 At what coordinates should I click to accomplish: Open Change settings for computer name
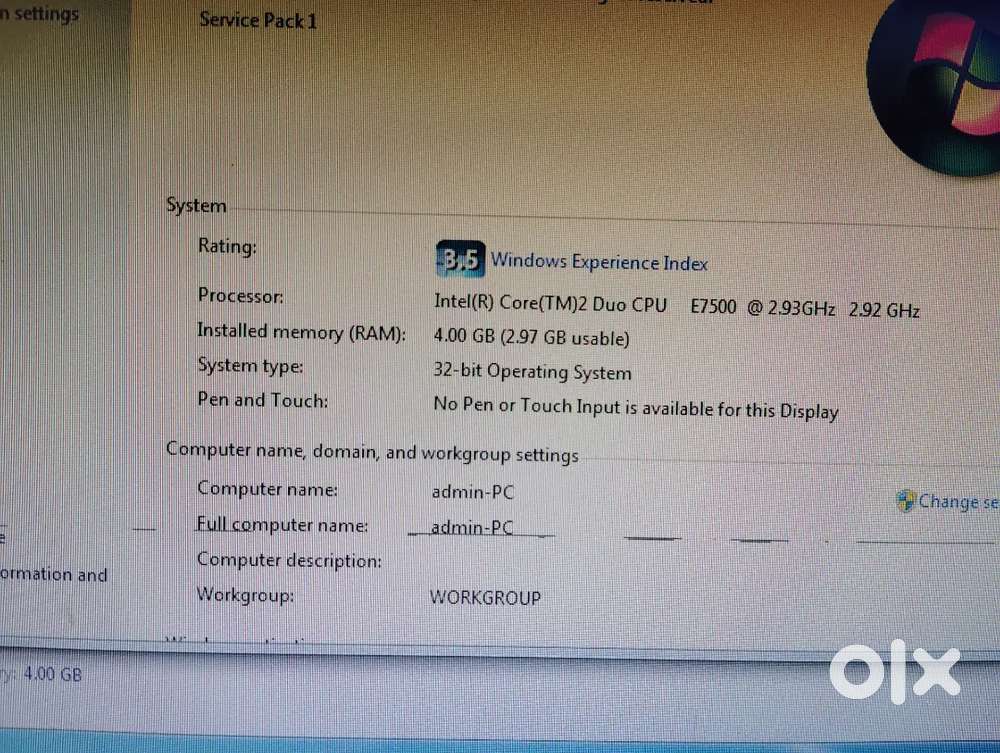coord(957,502)
